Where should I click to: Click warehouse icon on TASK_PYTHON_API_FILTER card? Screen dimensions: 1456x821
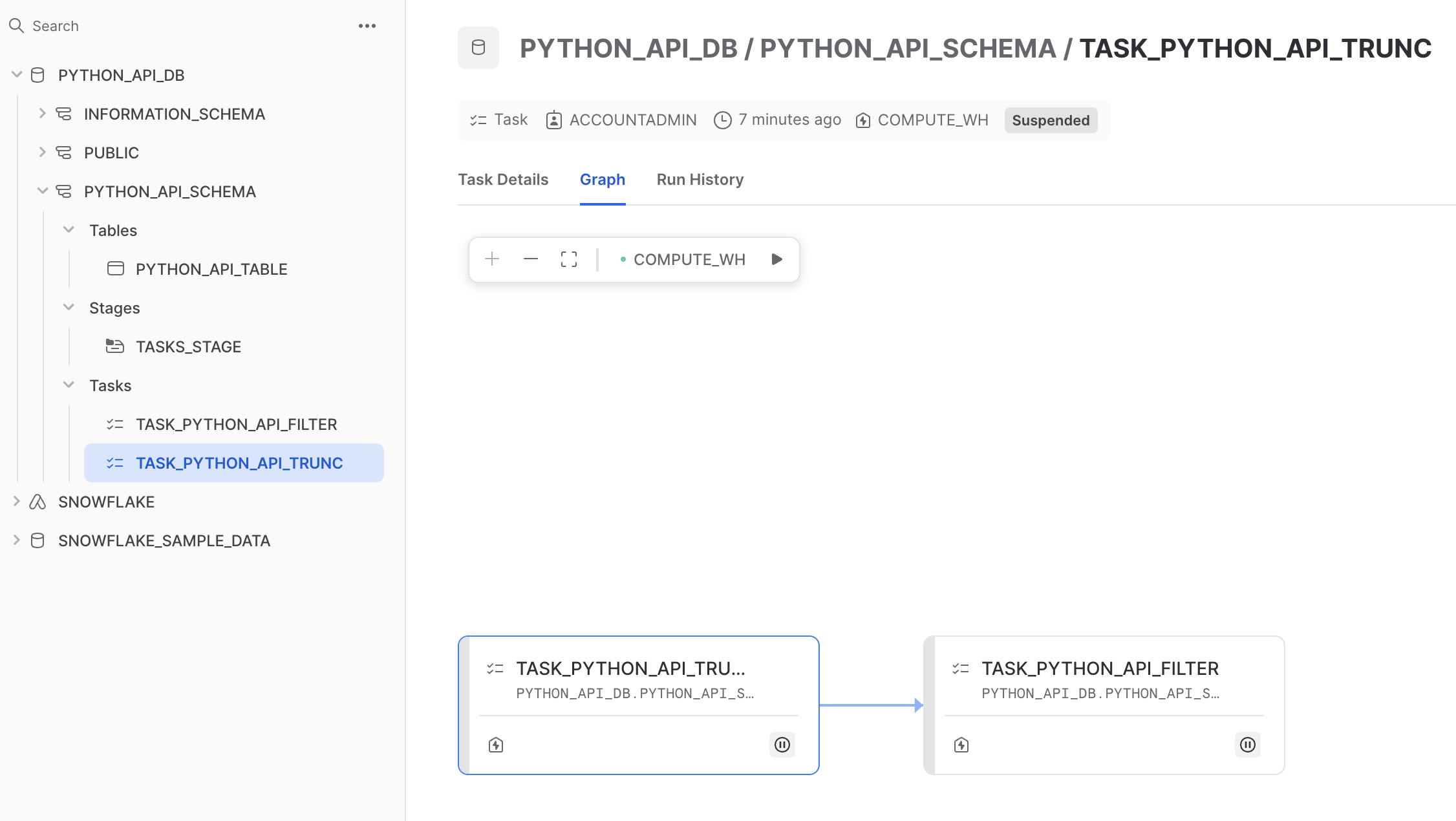[961, 745]
